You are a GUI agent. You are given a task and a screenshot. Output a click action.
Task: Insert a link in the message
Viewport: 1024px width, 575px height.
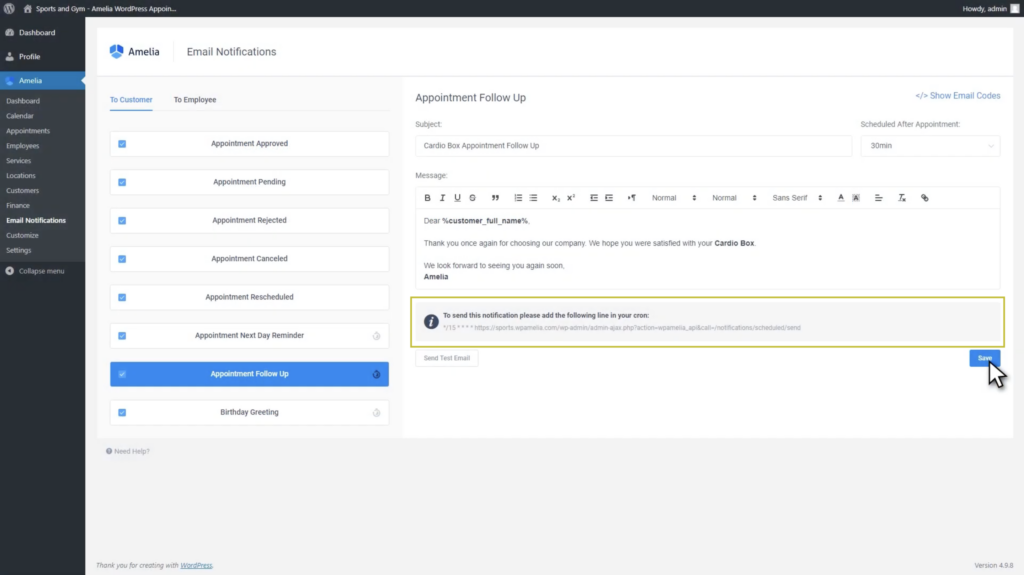[x=925, y=198]
